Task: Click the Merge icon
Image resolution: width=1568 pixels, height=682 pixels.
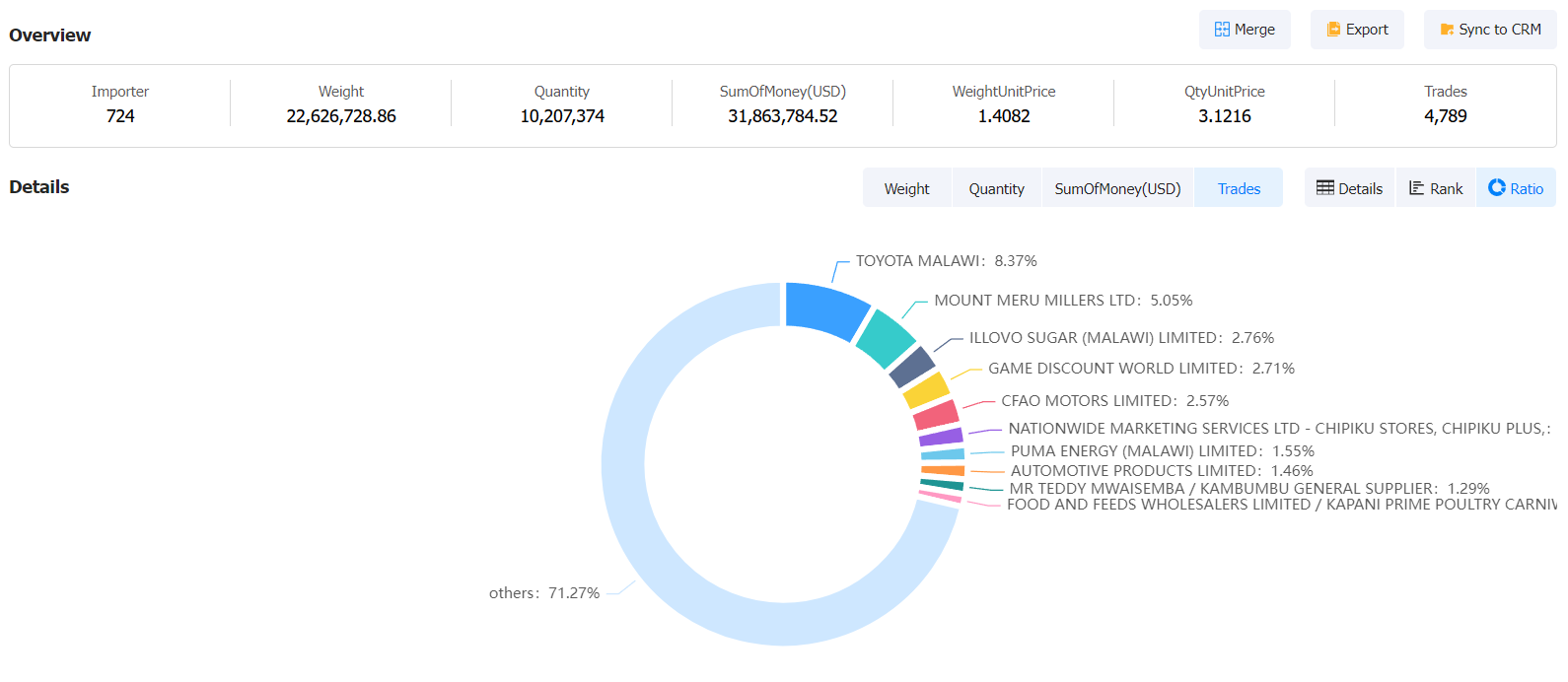Action: coord(1222,30)
